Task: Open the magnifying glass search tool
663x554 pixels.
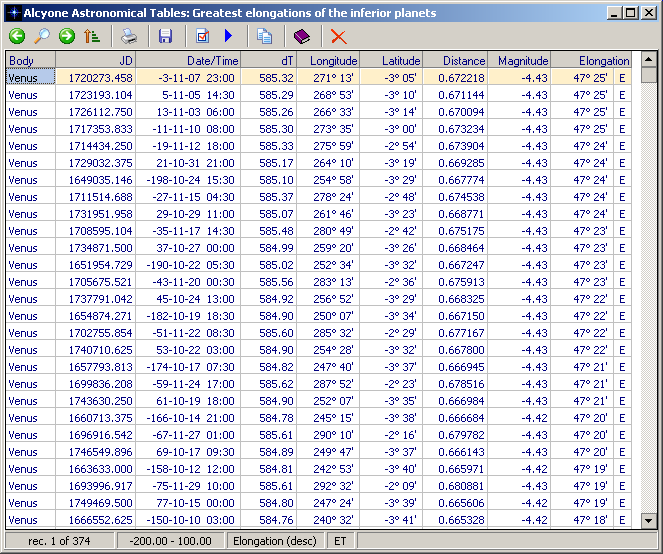Action: (x=42, y=37)
